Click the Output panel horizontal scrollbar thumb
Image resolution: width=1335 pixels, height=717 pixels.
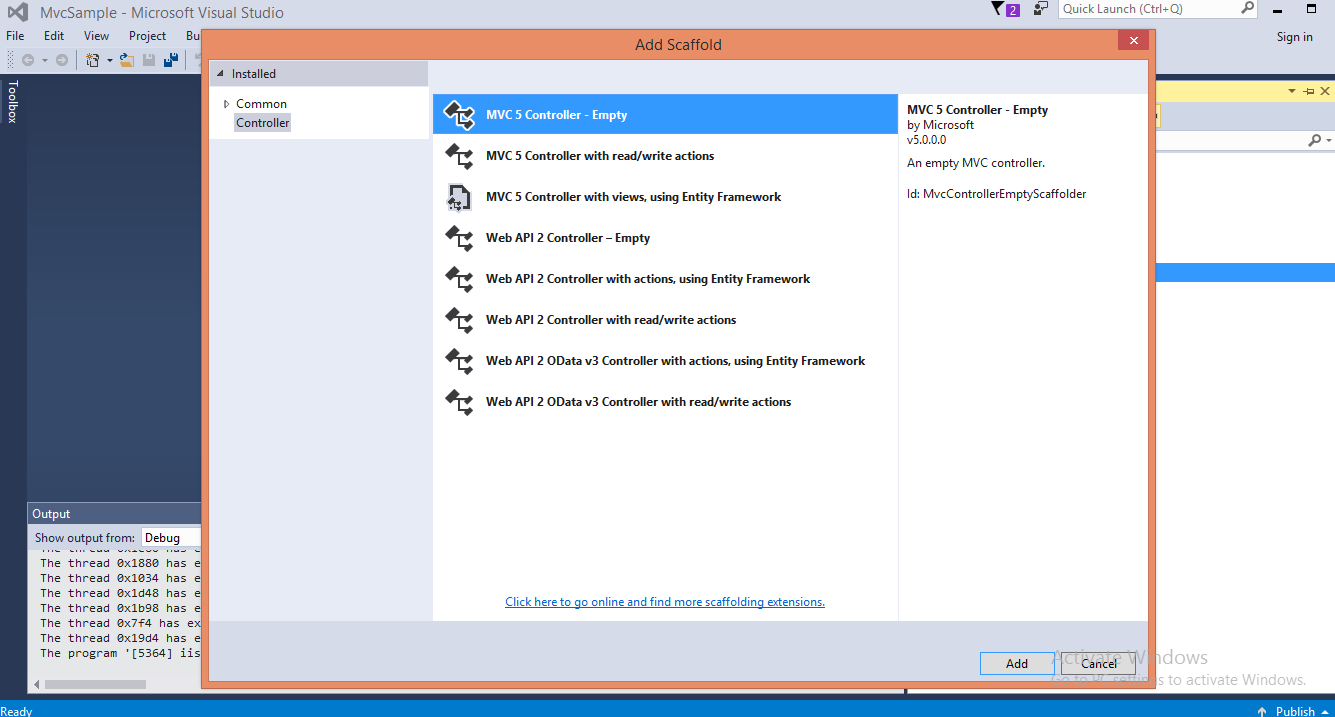click(x=96, y=685)
